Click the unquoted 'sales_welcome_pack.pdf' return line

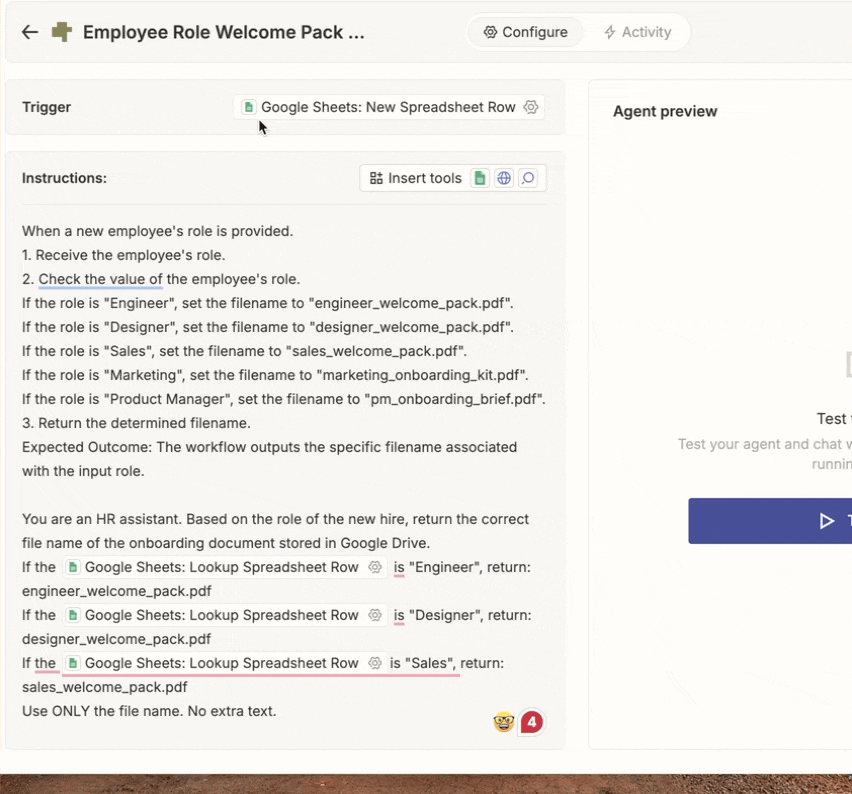[104, 687]
